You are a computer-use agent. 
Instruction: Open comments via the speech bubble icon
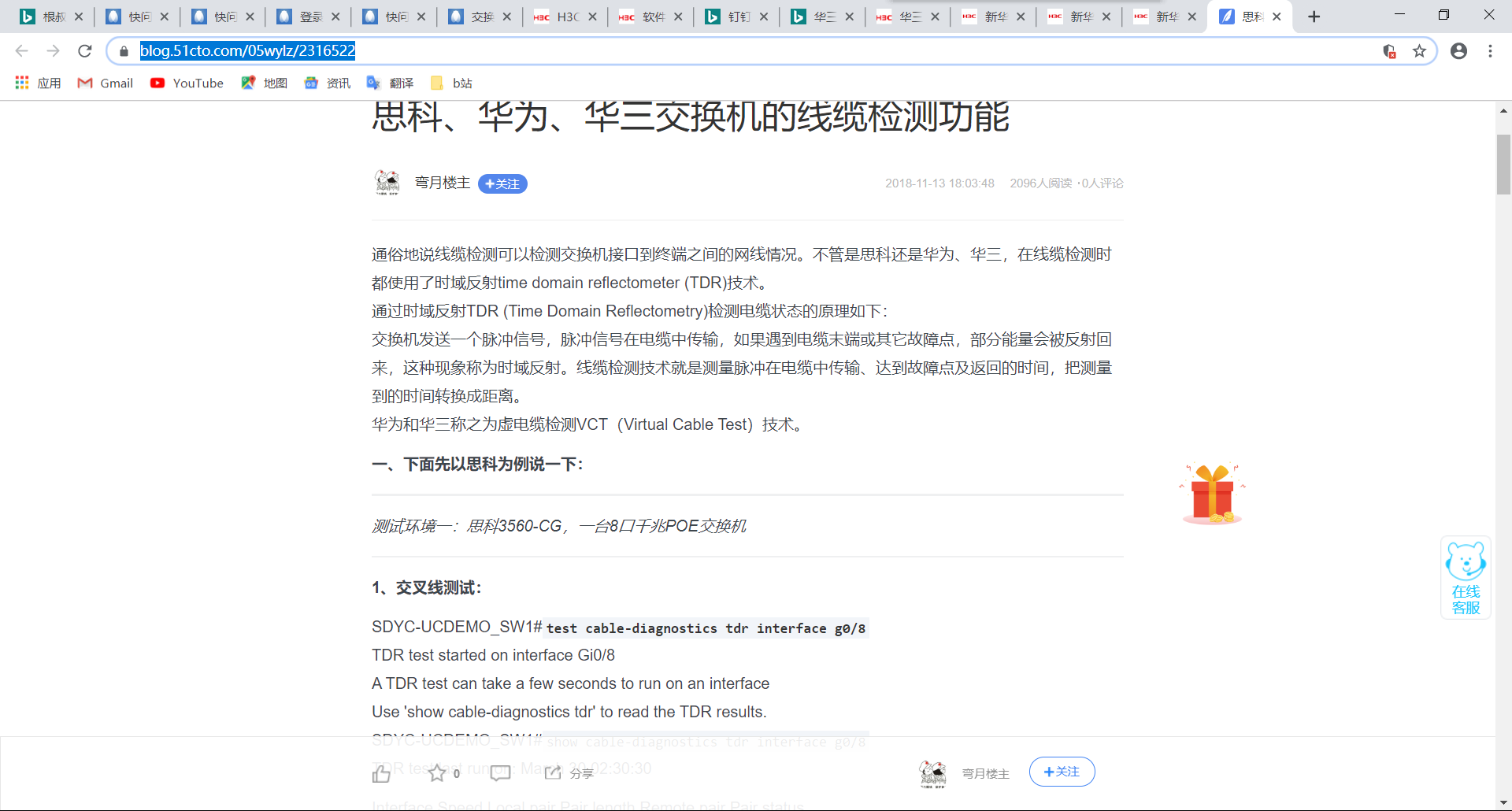[501, 773]
